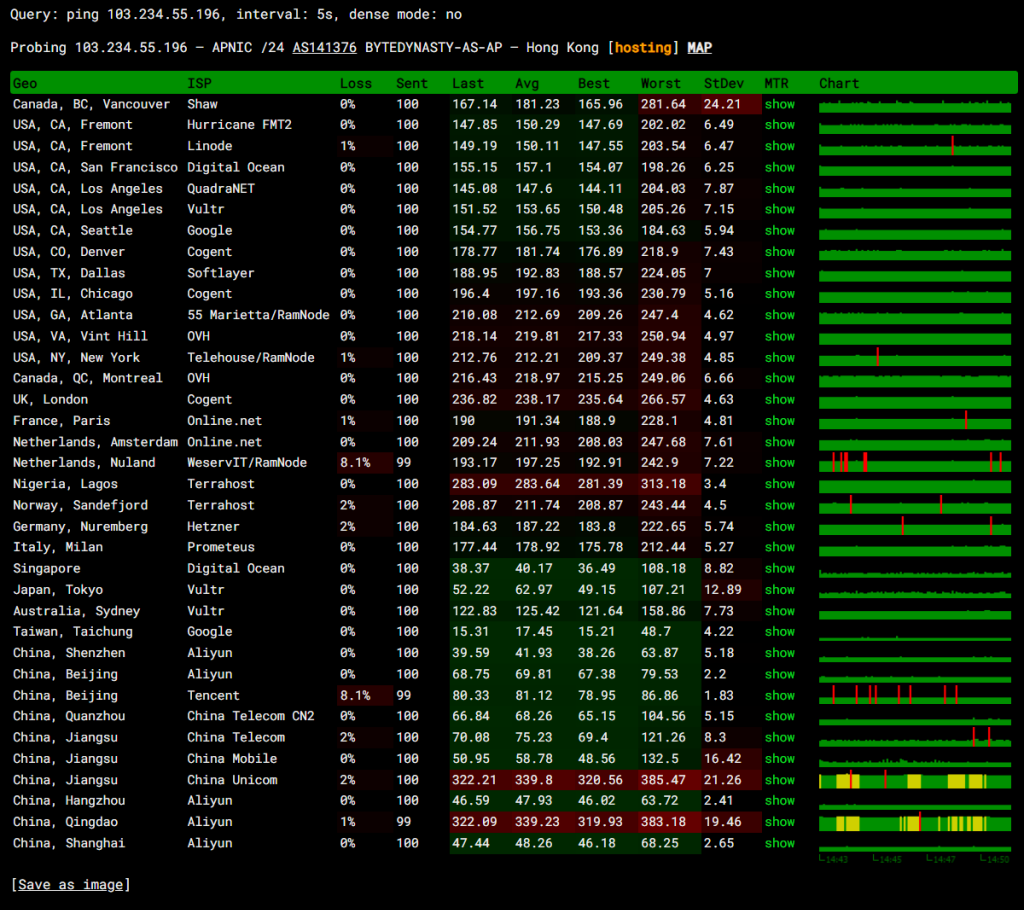Show MTR for Jiangsu China Unicom
The image size is (1024, 910).
(x=780, y=780)
